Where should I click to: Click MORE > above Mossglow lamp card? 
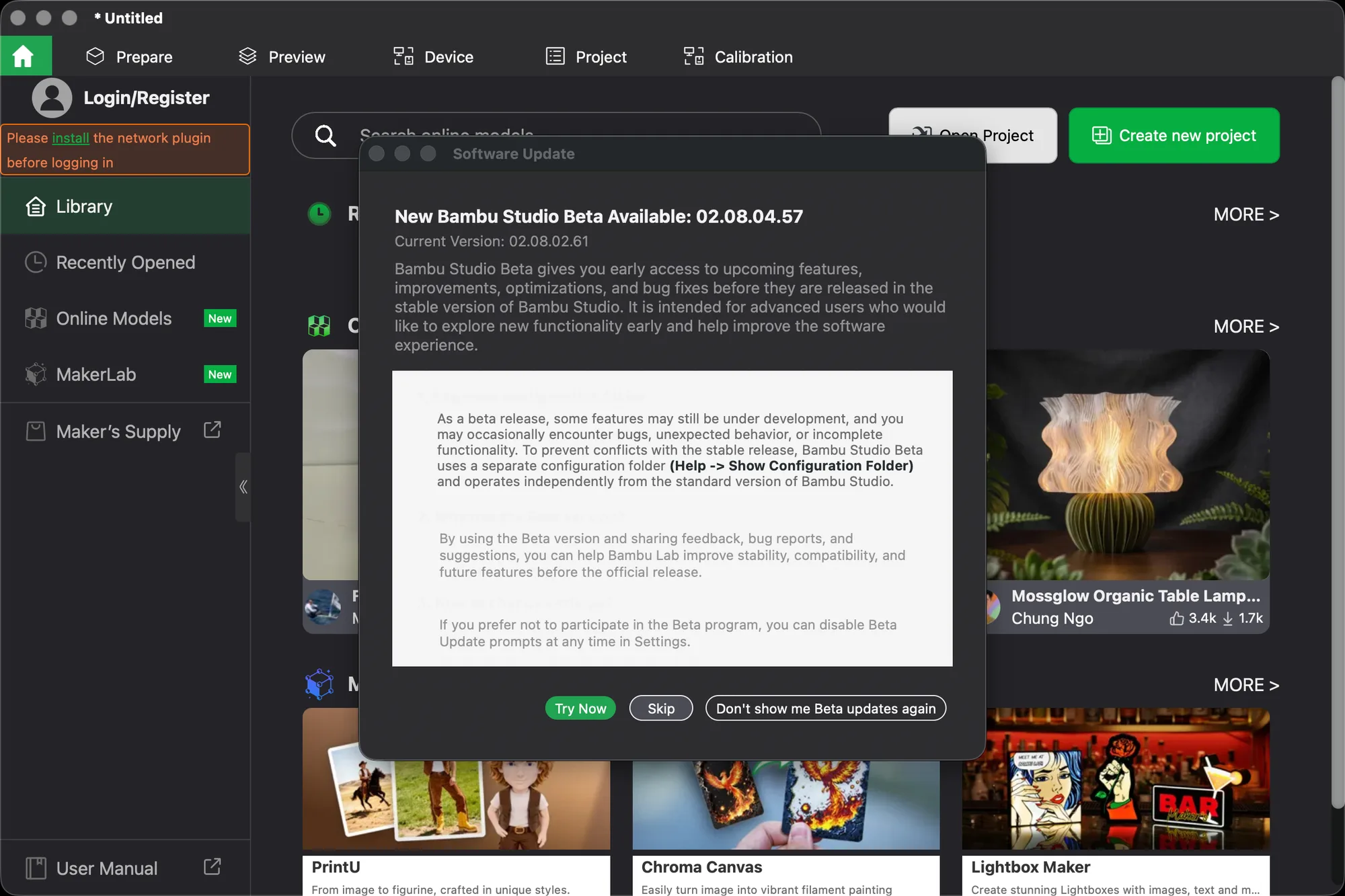point(1246,327)
